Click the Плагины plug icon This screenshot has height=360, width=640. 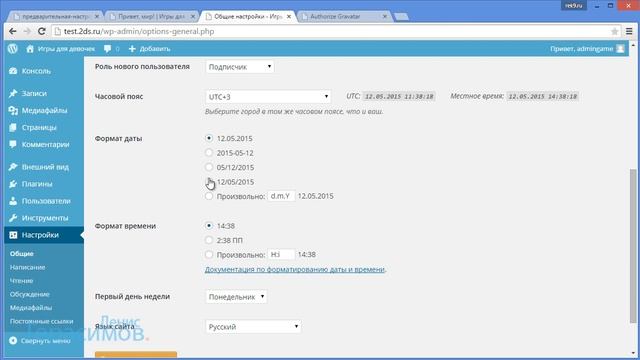[x=13, y=184]
